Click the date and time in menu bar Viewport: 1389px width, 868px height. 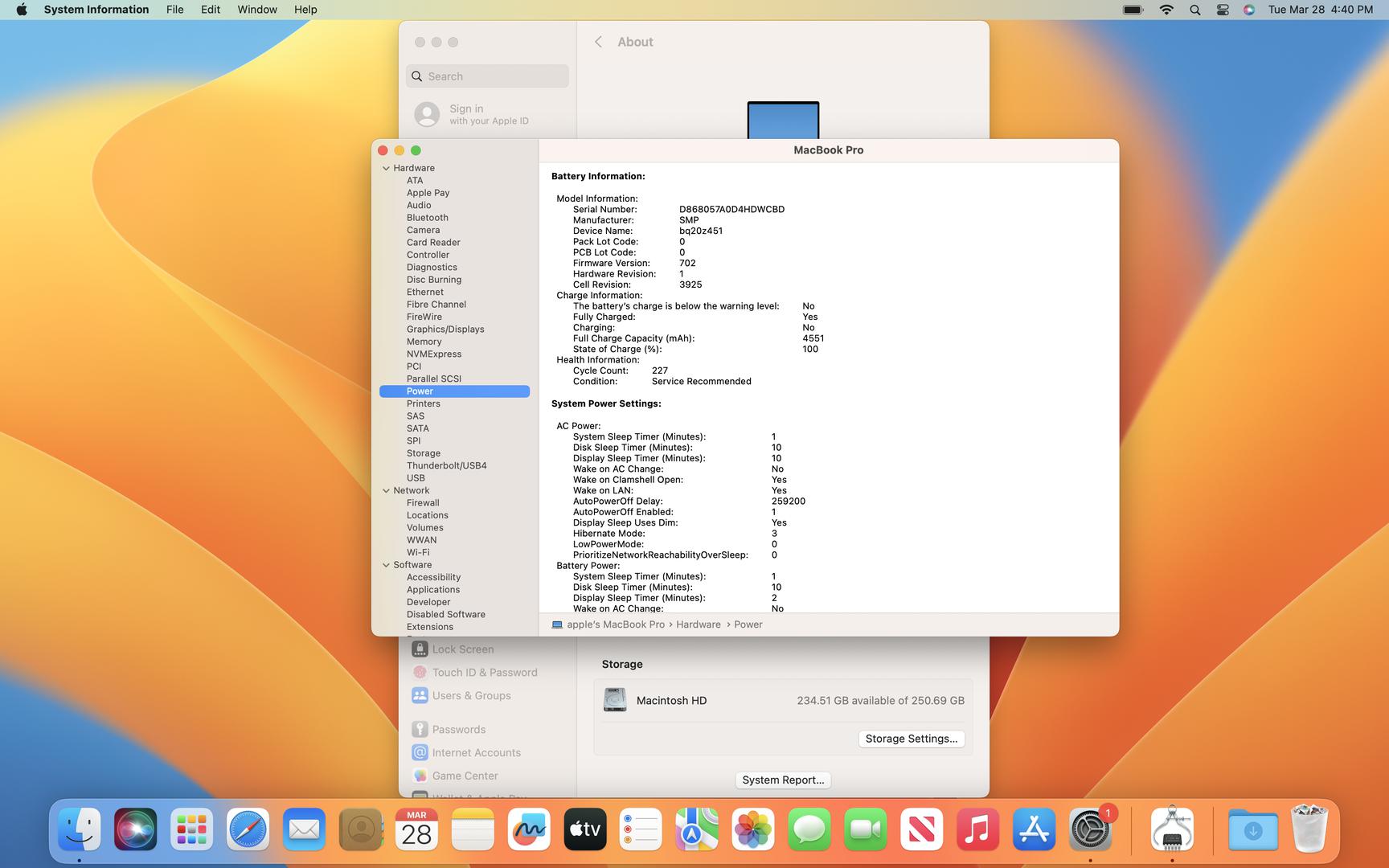coord(1321,10)
